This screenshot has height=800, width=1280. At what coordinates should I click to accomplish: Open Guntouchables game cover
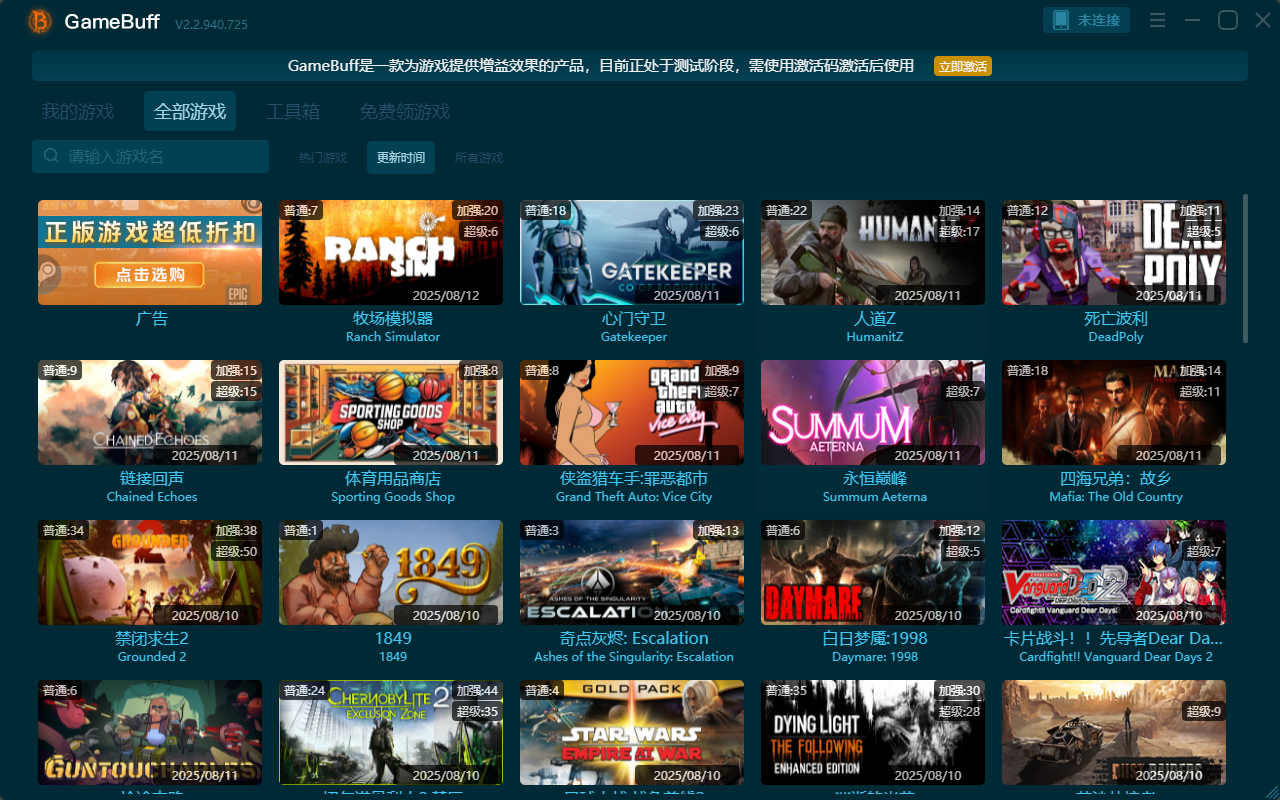click(150, 732)
